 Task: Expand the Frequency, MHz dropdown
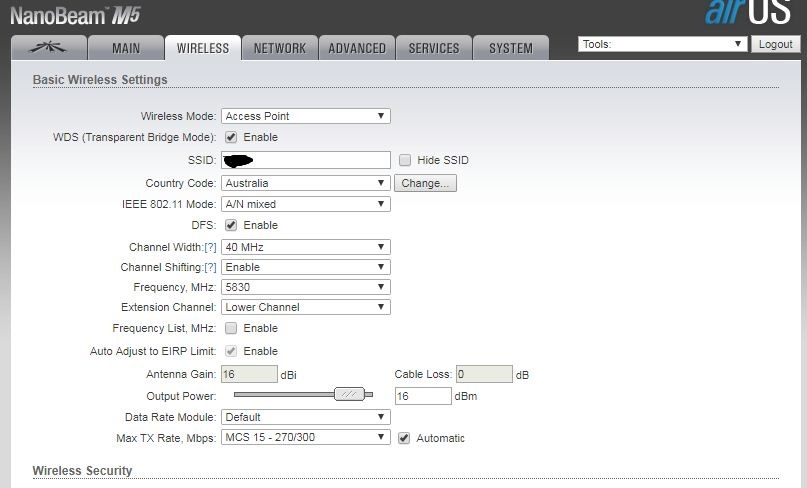(x=306, y=287)
